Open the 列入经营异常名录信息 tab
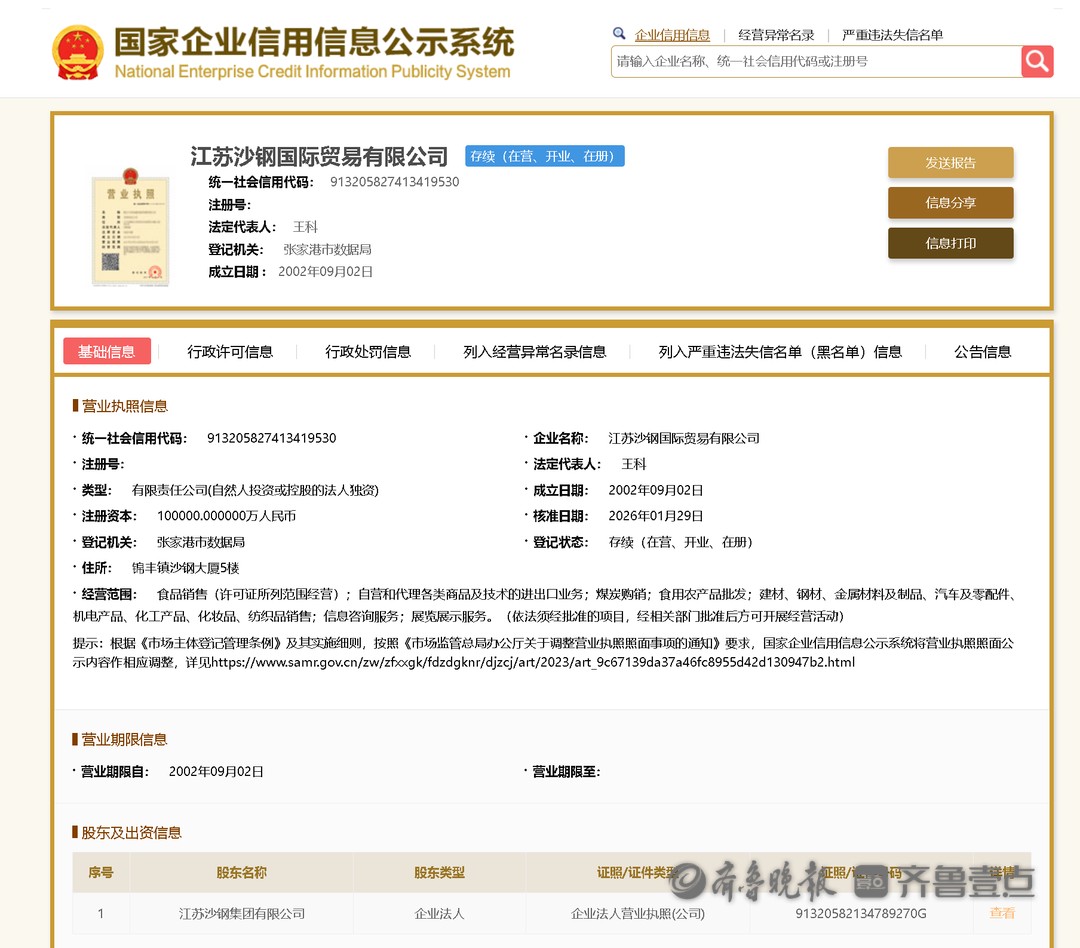The image size is (1080, 948). coord(534,352)
